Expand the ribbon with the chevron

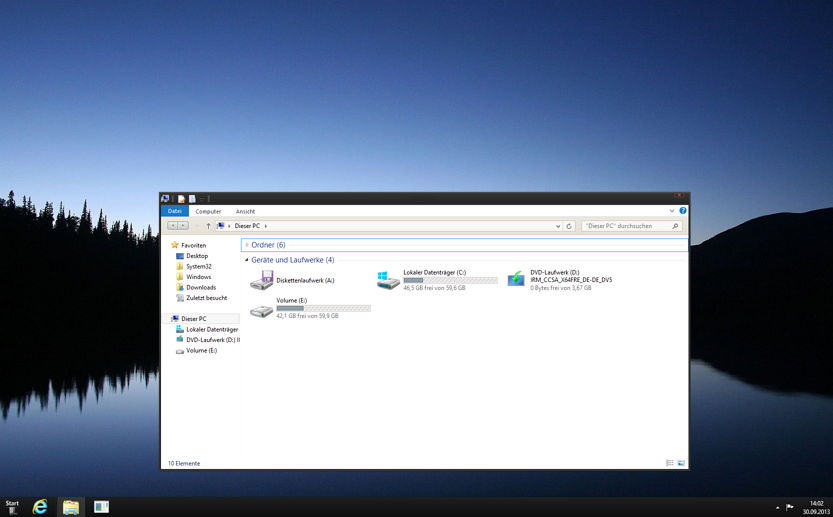674,211
